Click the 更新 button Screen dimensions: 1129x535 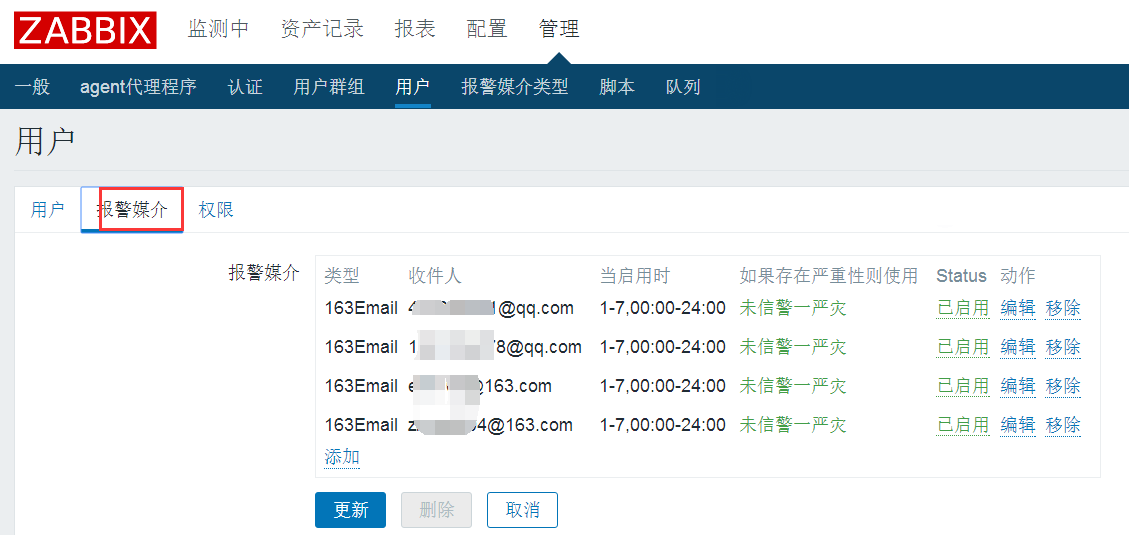coord(350,511)
